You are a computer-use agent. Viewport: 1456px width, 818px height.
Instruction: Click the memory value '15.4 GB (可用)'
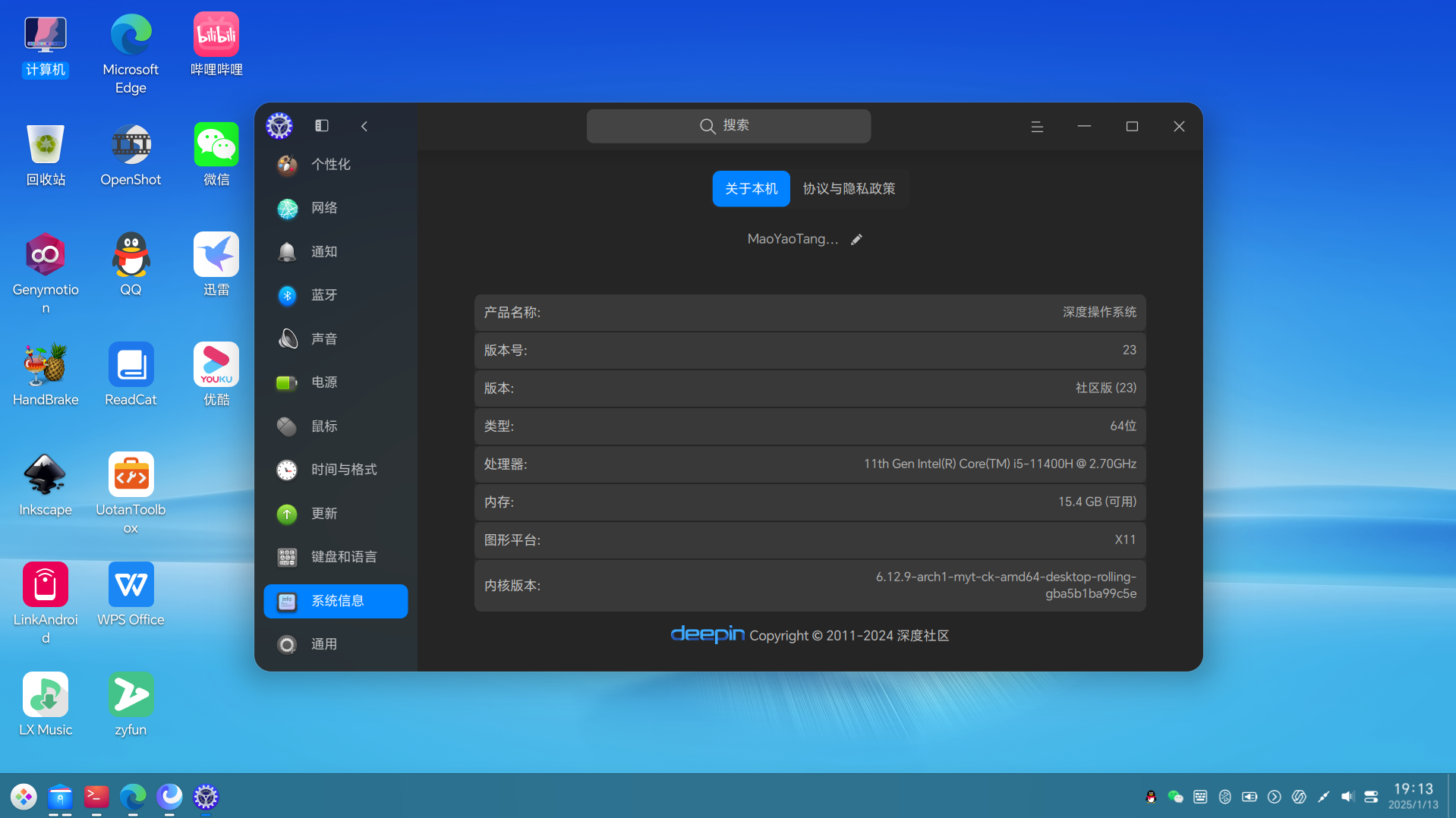[1097, 502]
